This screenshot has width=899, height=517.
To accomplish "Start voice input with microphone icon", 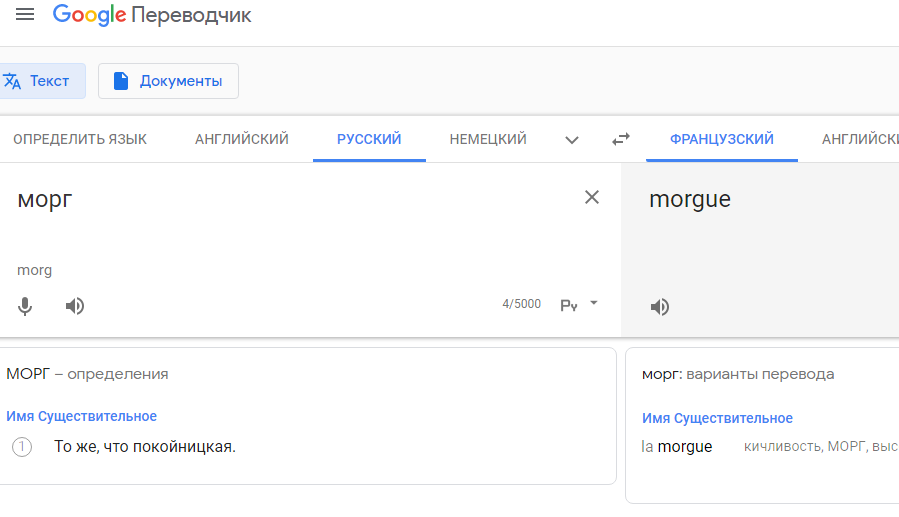I will (x=25, y=306).
